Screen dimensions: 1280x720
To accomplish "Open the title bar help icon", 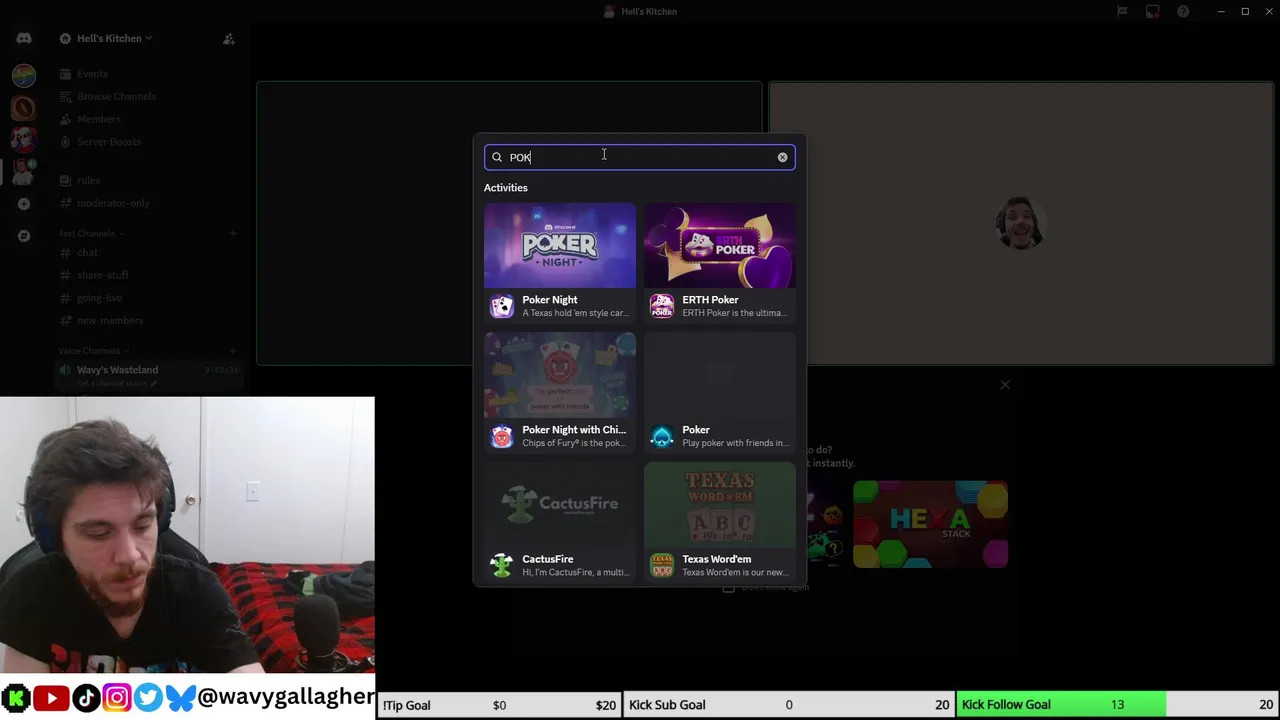I will pyautogui.click(x=1183, y=12).
